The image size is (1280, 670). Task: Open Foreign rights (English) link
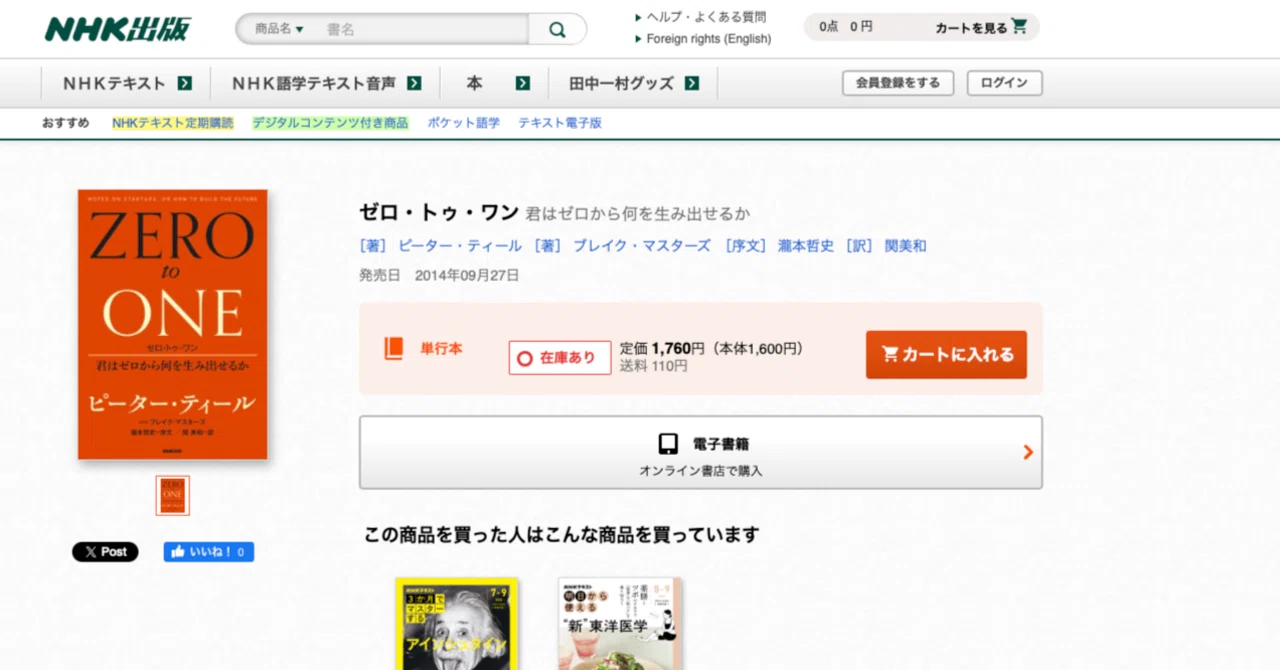click(x=708, y=39)
